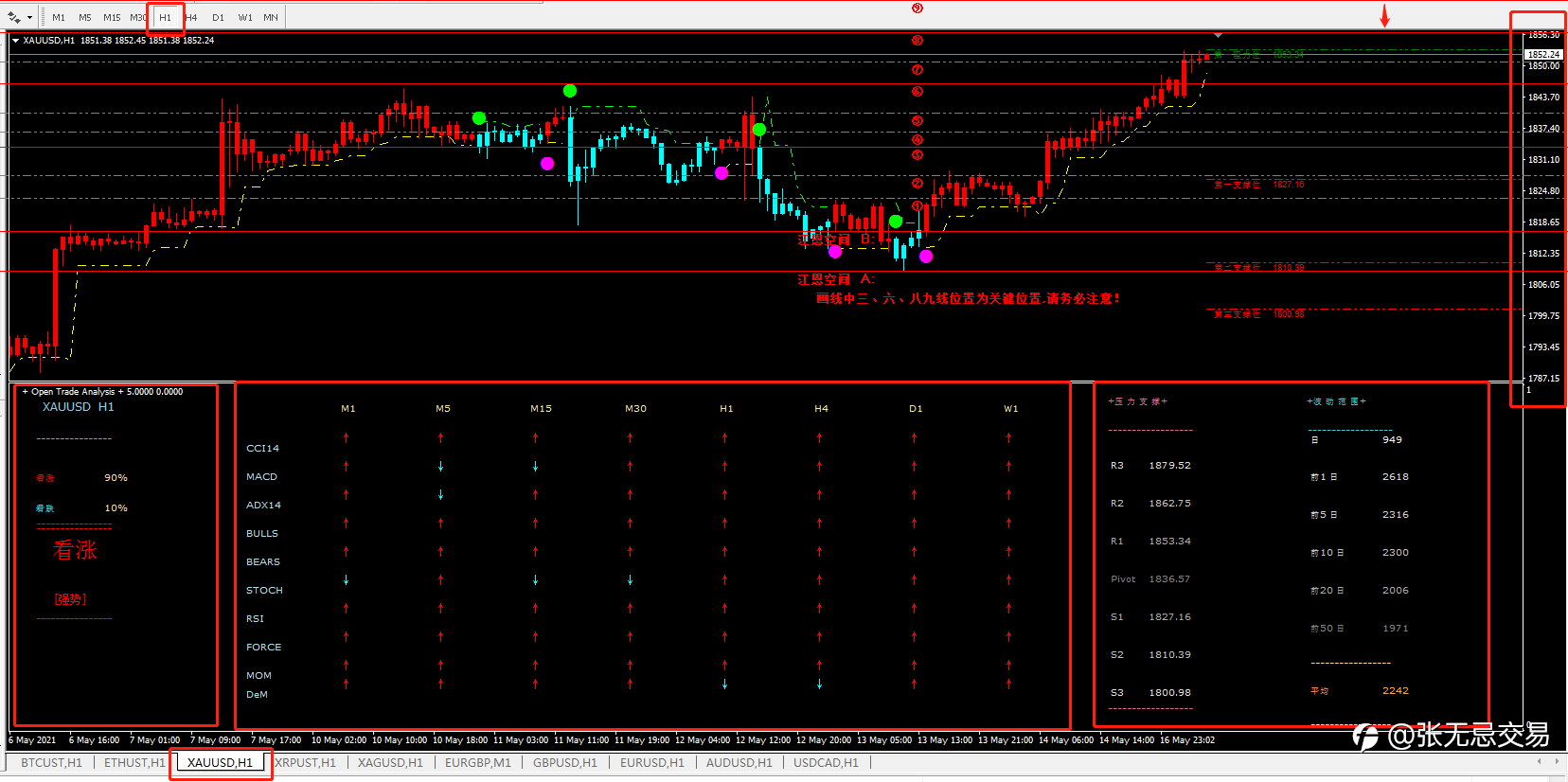Click the XAUUSD H1 label in analysis panel

pyautogui.click(x=78, y=406)
